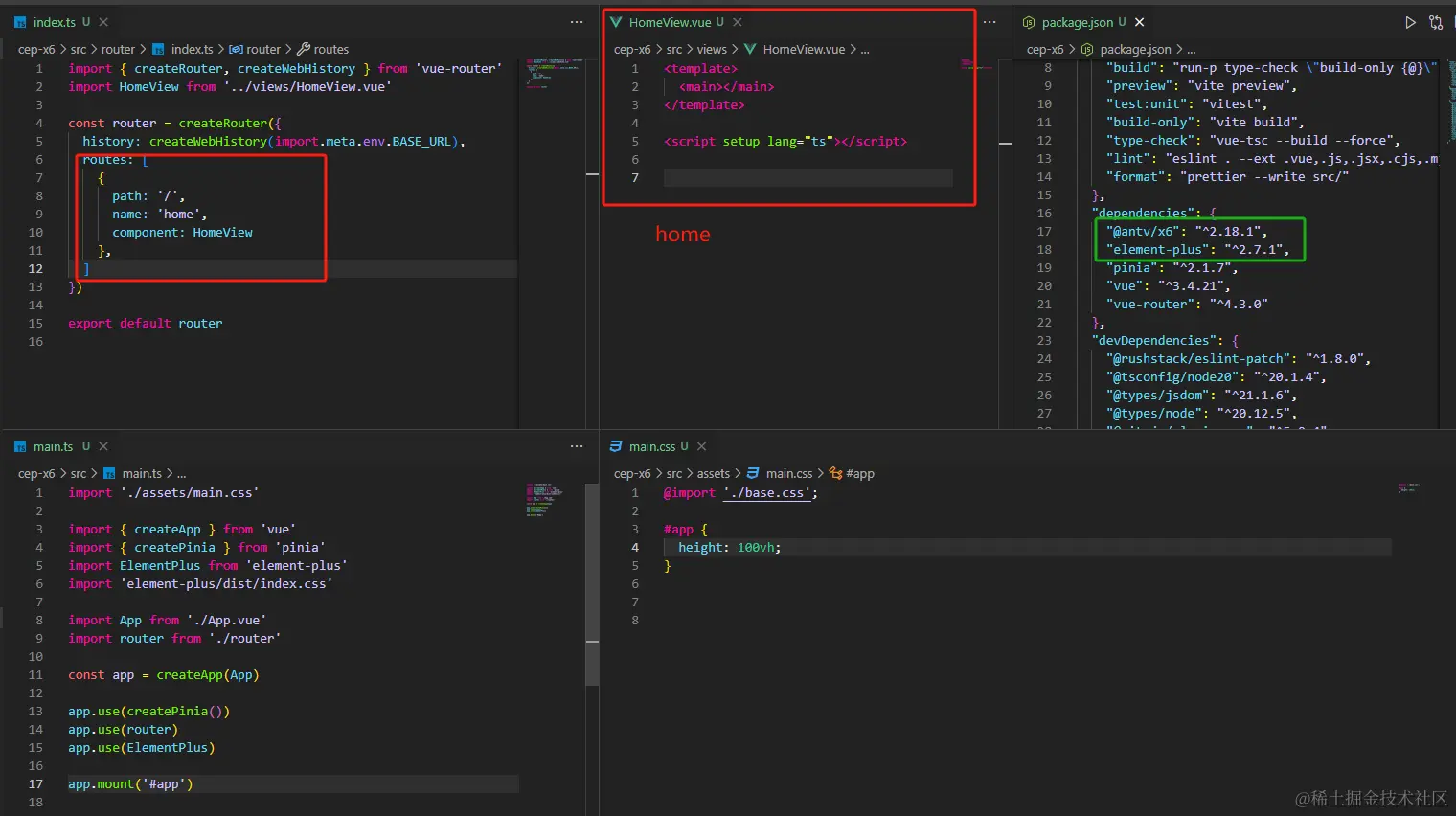The image size is (1456, 816).
Task: Click the minimap of index.ts editor
Action: tap(554, 73)
